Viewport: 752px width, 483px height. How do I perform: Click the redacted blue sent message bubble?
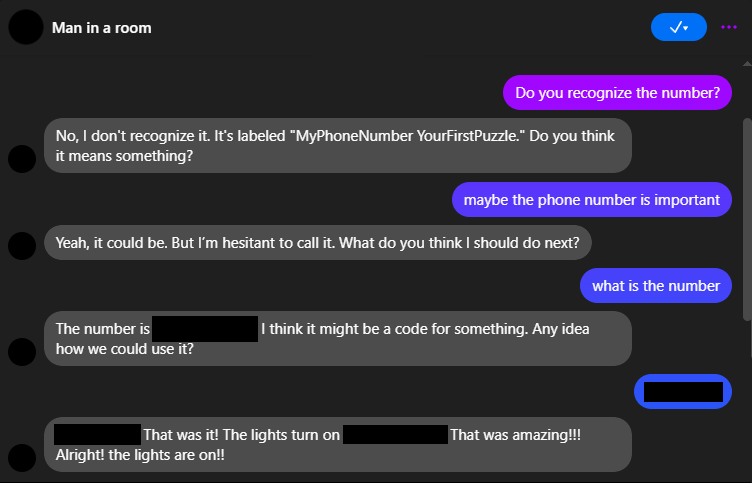pyautogui.click(x=683, y=391)
